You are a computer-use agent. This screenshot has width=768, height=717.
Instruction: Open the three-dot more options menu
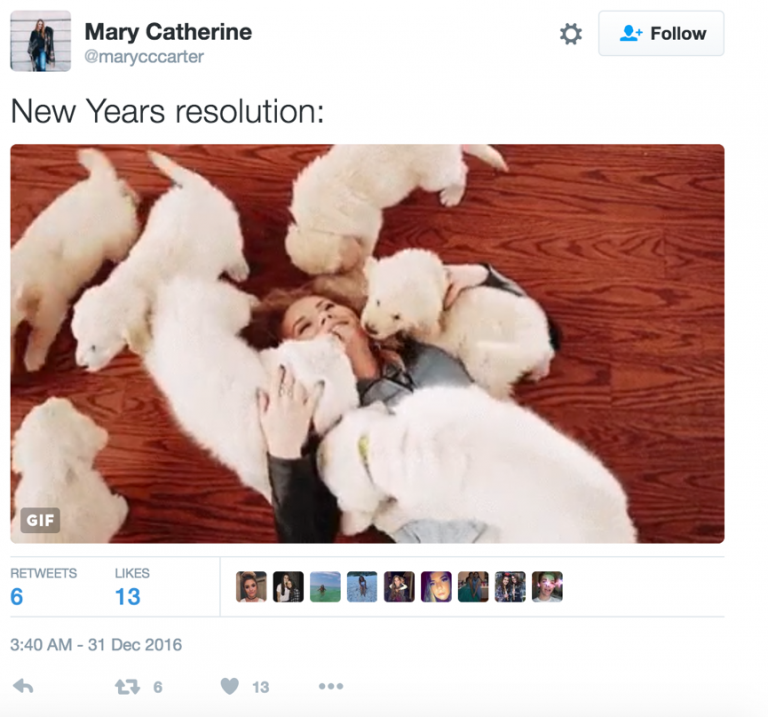click(x=330, y=686)
